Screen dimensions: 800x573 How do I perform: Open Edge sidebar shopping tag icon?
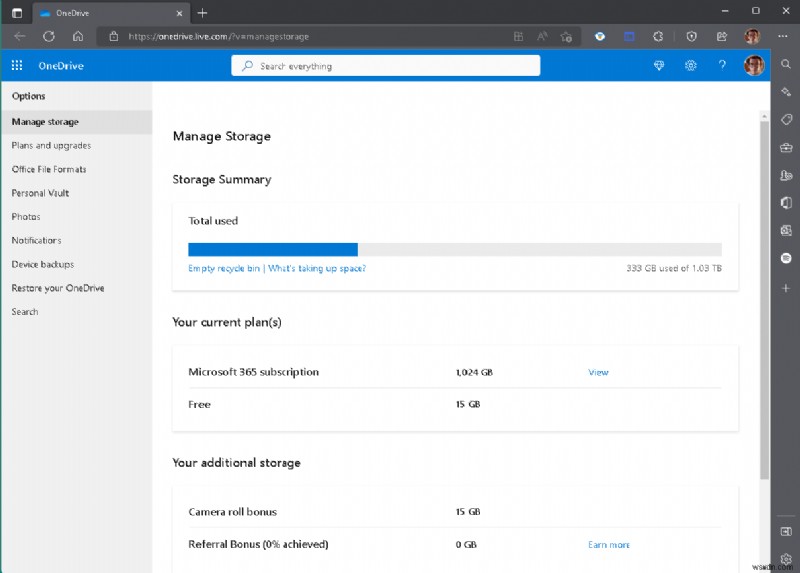(786, 119)
